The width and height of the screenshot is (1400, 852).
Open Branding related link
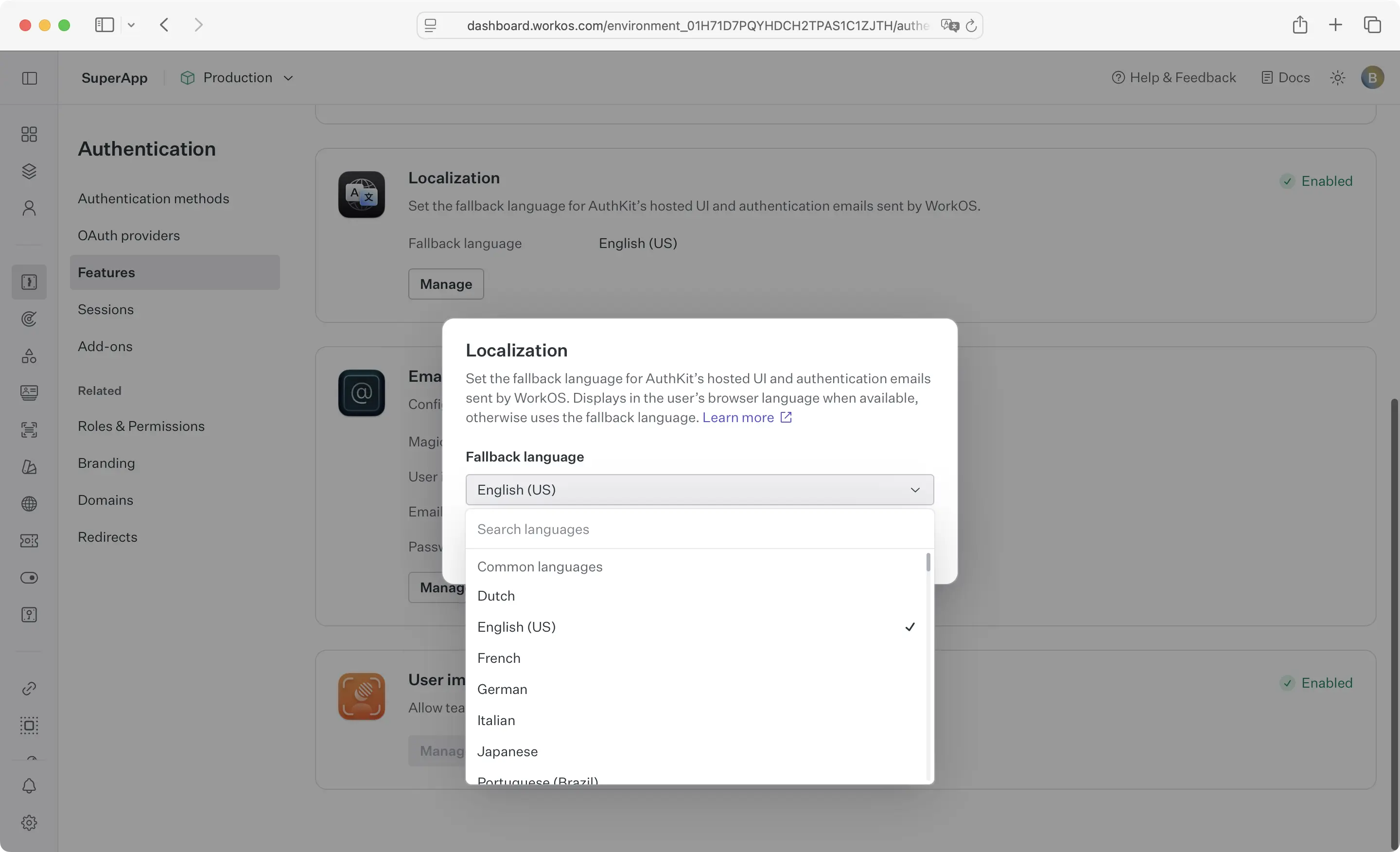tap(107, 463)
